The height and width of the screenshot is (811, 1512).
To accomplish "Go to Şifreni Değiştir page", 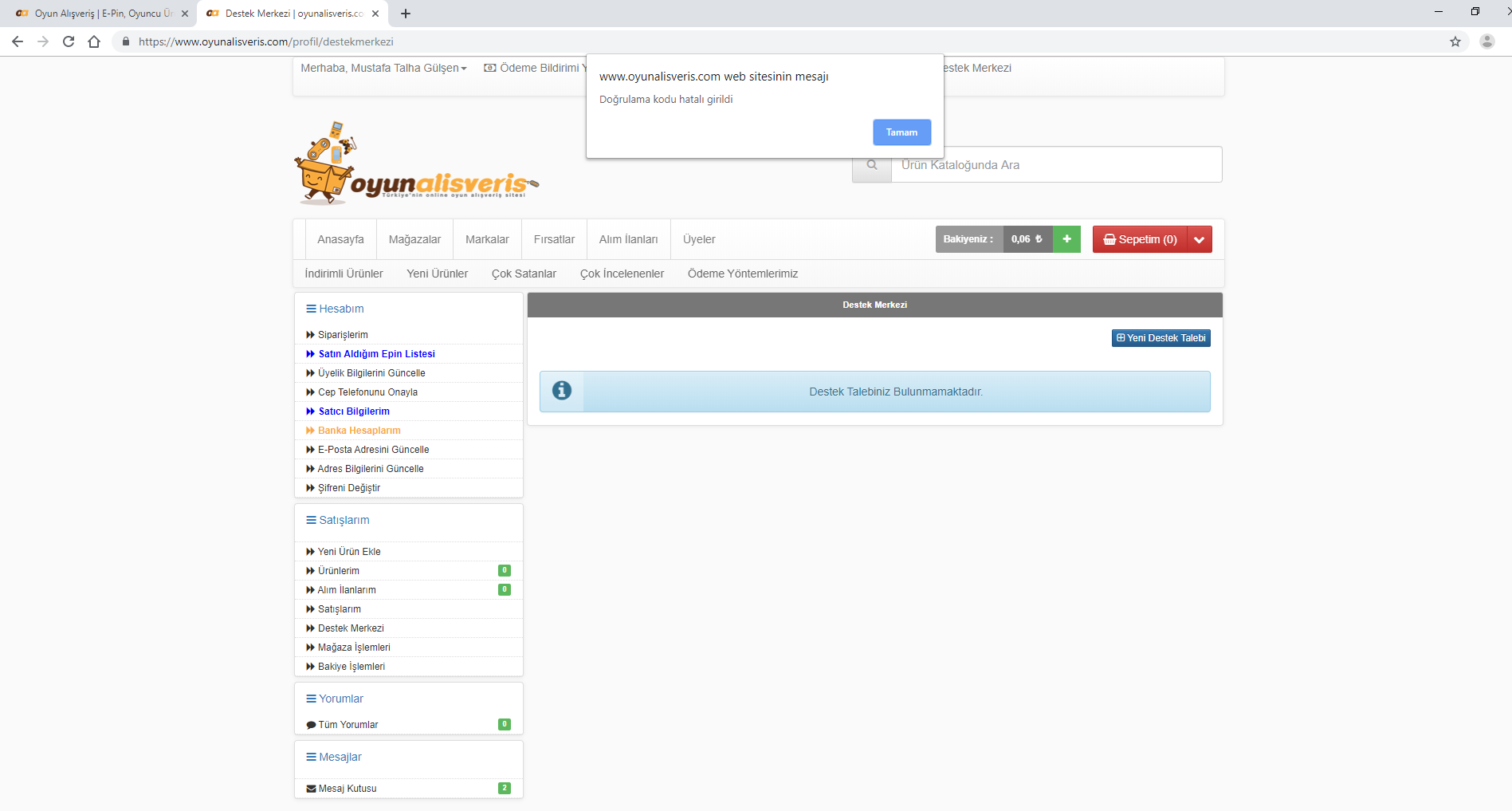I will click(x=349, y=488).
